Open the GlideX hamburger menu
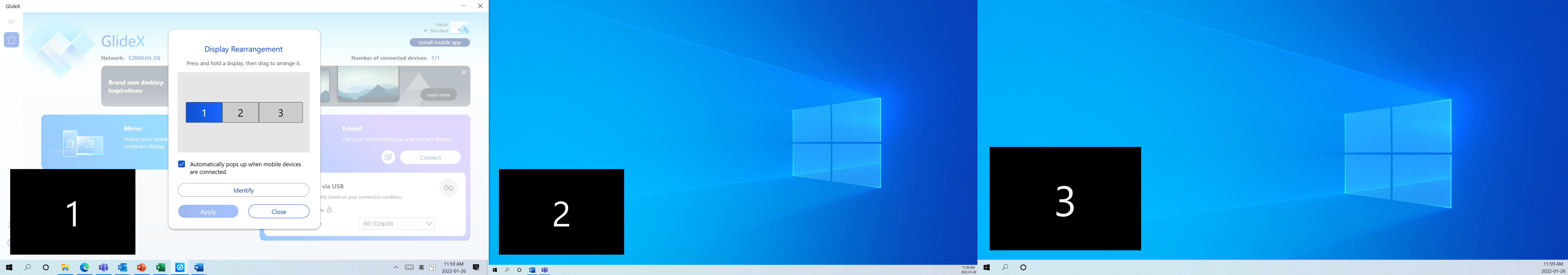1568x275 pixels. [x=11, y=21]
